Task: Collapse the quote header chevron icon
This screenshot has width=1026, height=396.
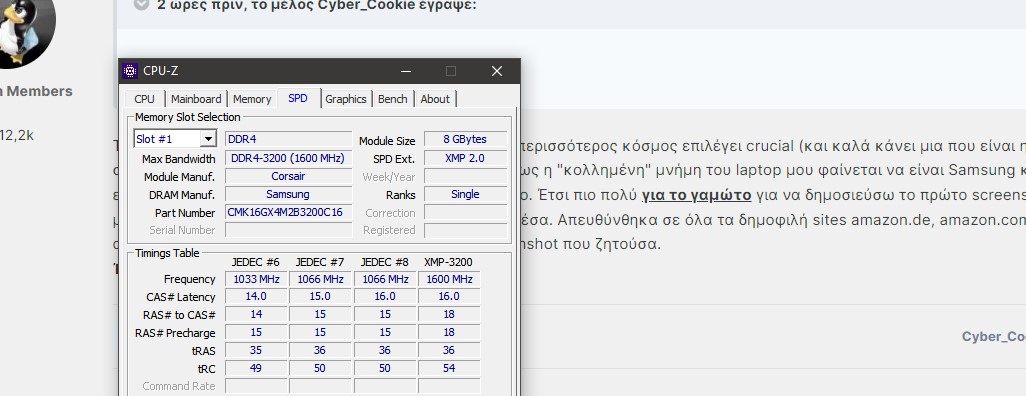Action: click(141, 4)
